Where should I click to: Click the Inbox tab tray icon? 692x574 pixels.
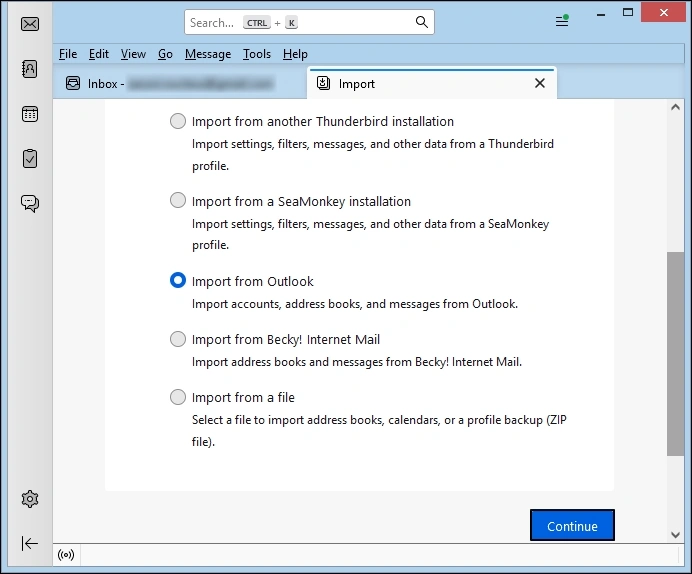point(73,83)
